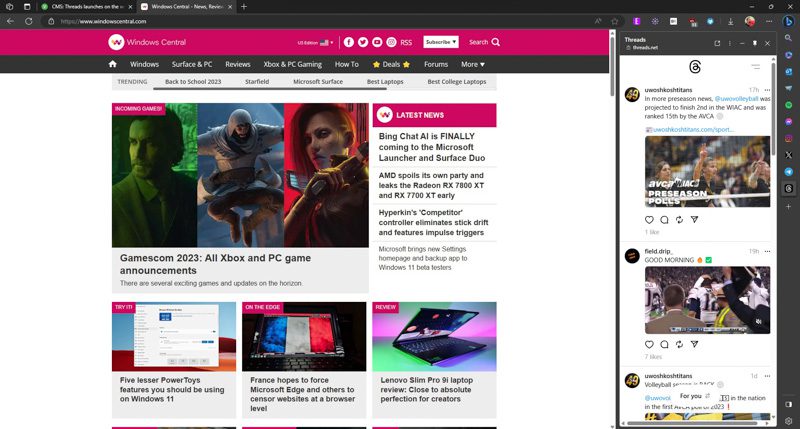
Task: Click Windows Central page vertical scrollbar
Action: pos(613,66)
